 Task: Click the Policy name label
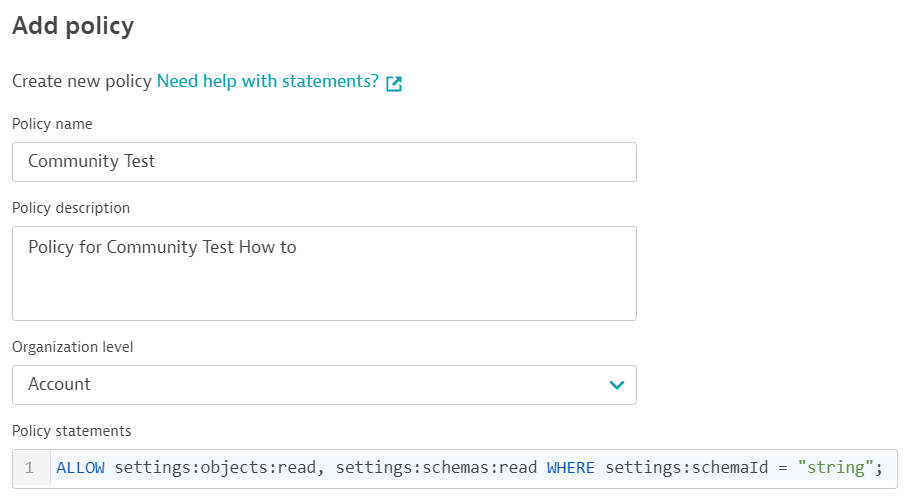(x=52, y=124)
